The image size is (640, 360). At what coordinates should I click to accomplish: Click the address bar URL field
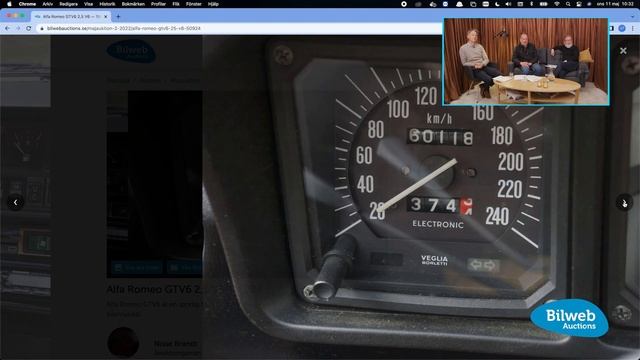[x=241, y=28]
